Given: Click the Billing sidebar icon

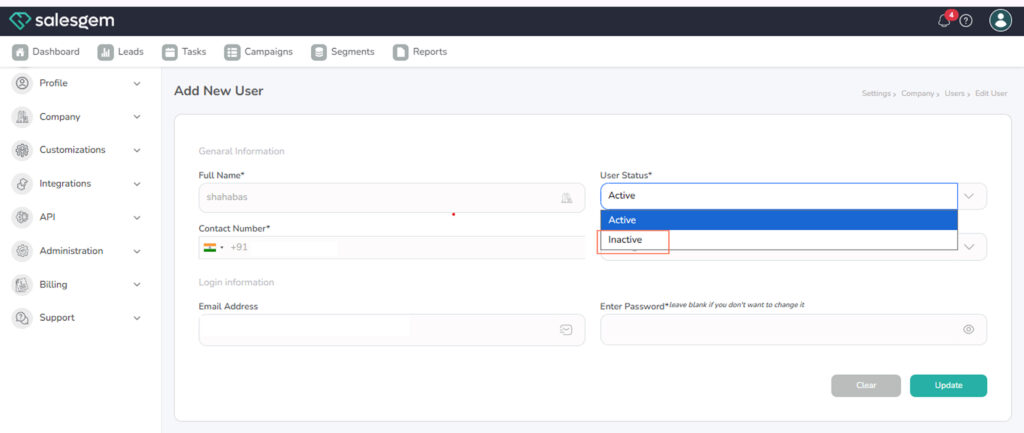Looking at the screenshot, I should tap(22, 285).
